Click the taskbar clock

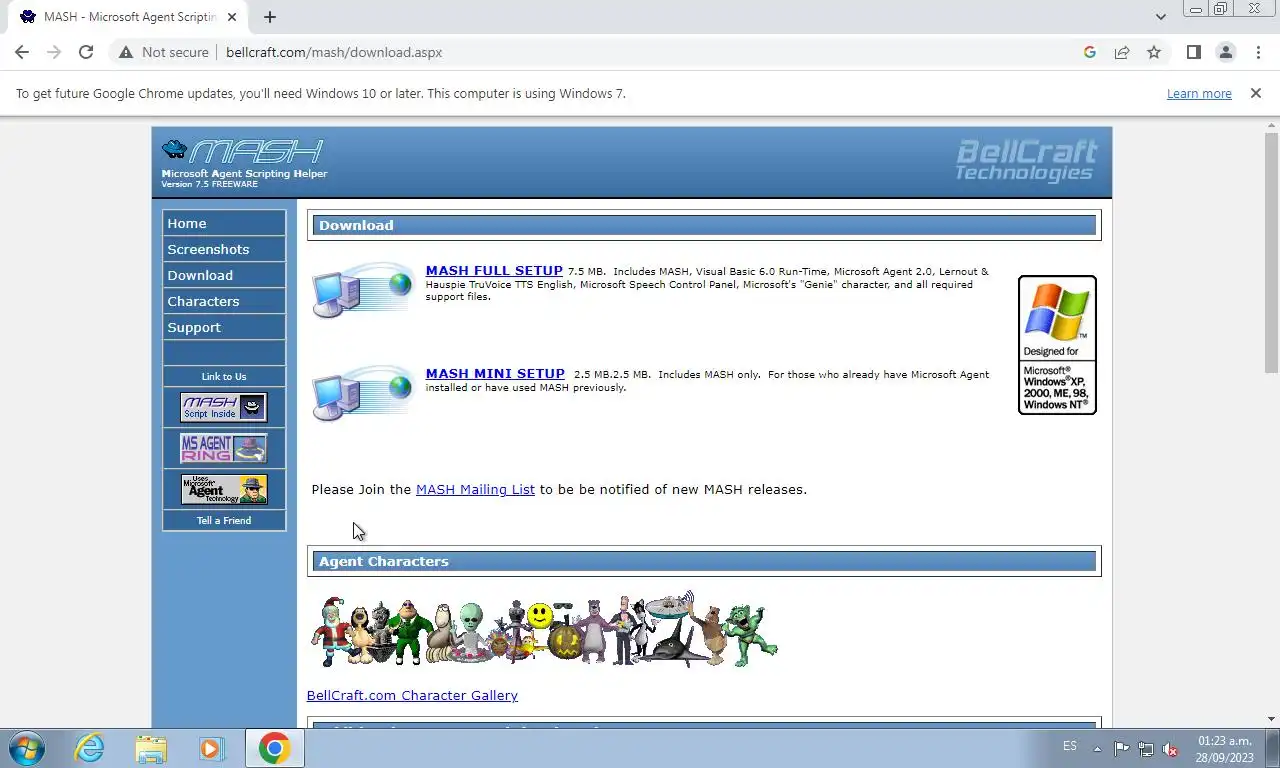coord(1224,749)
